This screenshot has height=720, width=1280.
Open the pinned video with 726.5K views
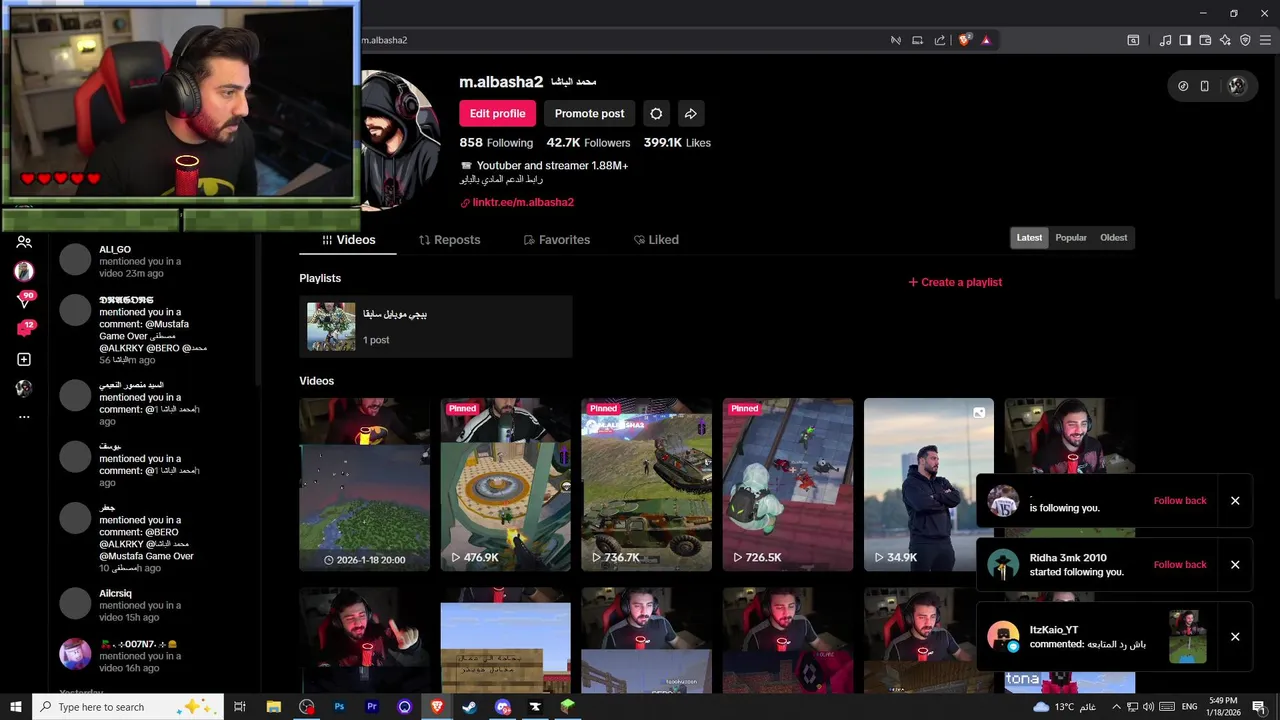[787, 485]
